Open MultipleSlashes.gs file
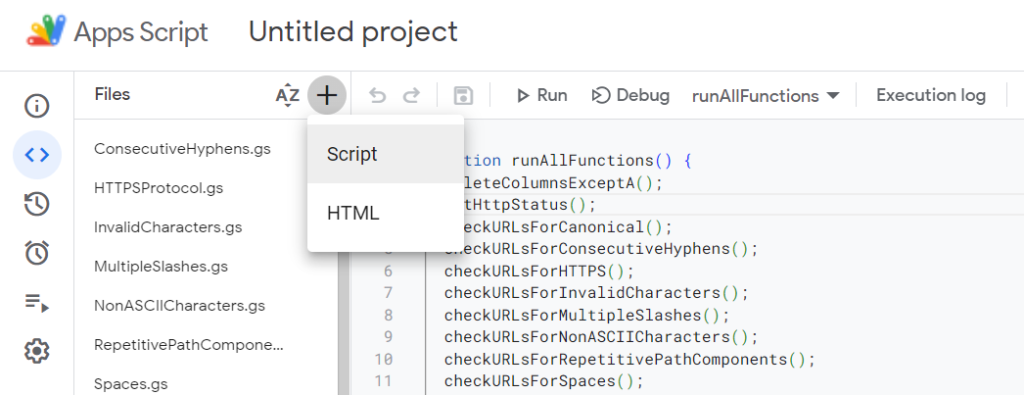 [161, 266]
